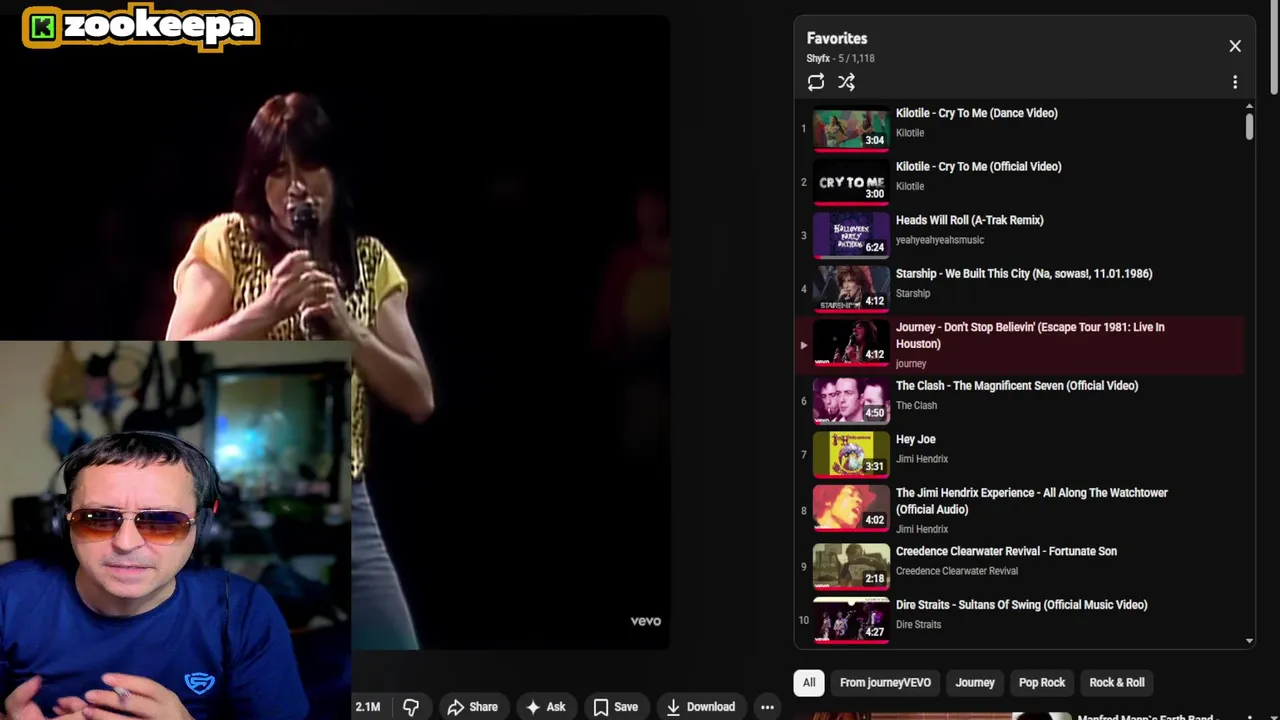Click the Favorites playlist title
This screenshot has height=720, width=1280.
point(837,38)
